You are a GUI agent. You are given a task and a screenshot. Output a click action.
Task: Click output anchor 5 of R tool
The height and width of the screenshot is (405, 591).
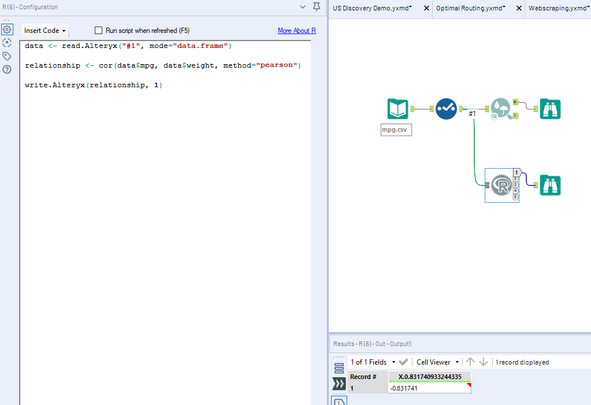(516, 197)
